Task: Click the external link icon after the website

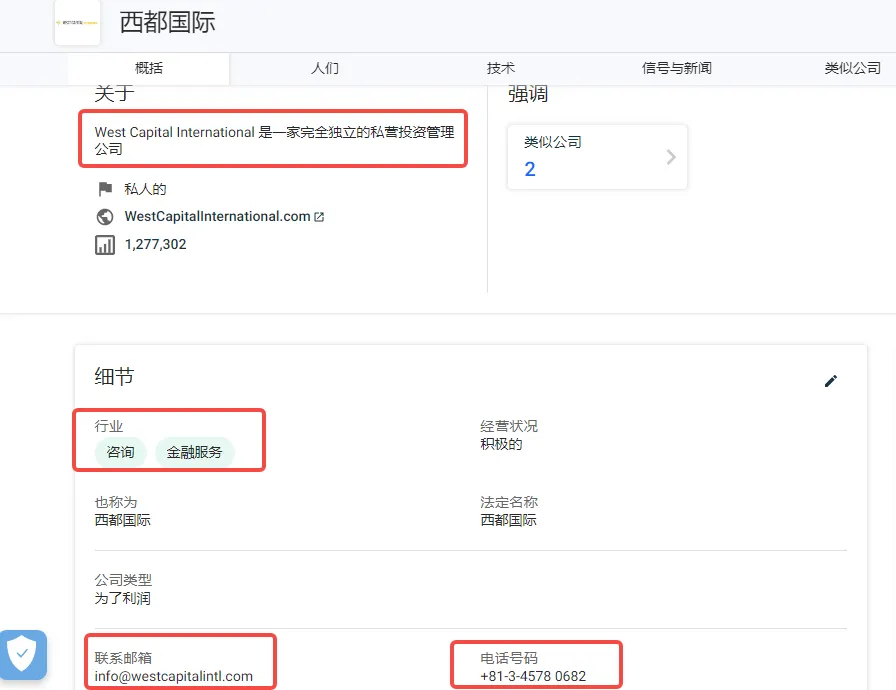Action: (319, 217)
